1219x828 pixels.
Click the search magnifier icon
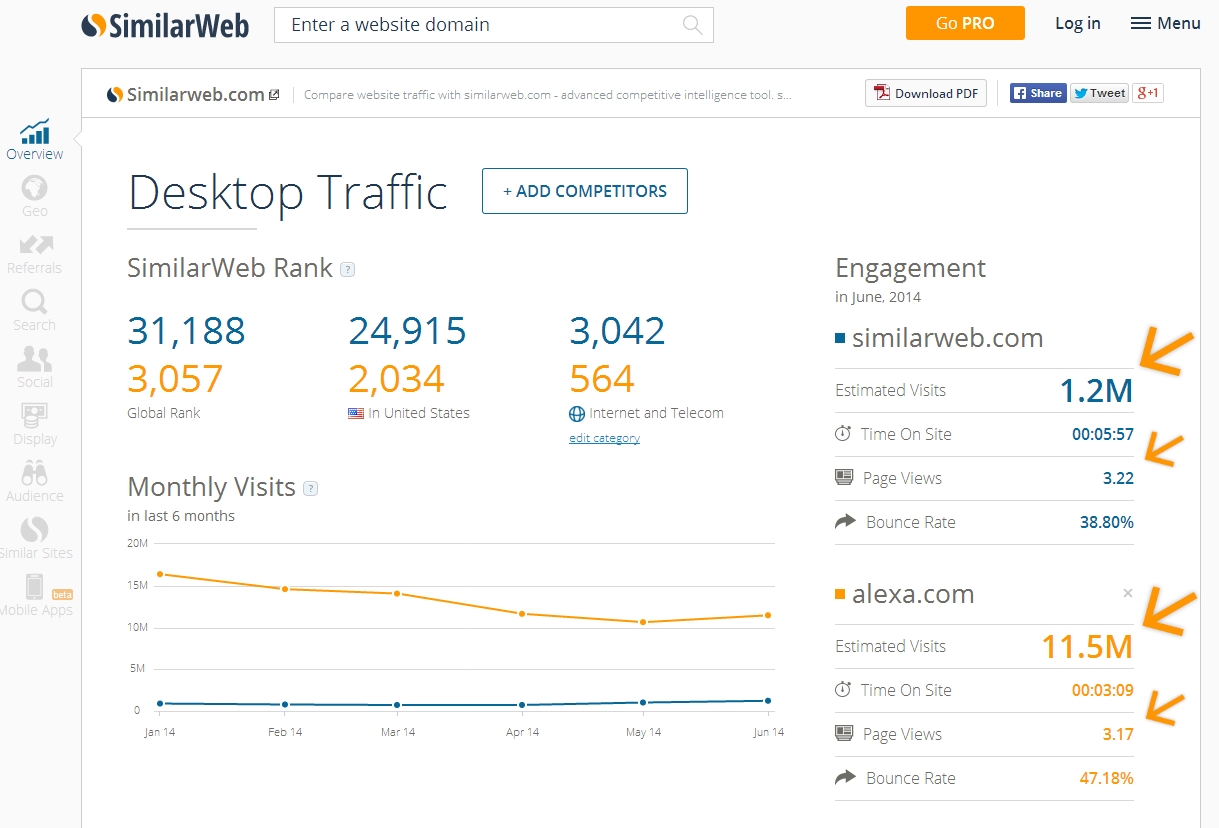tap(692, 25)
